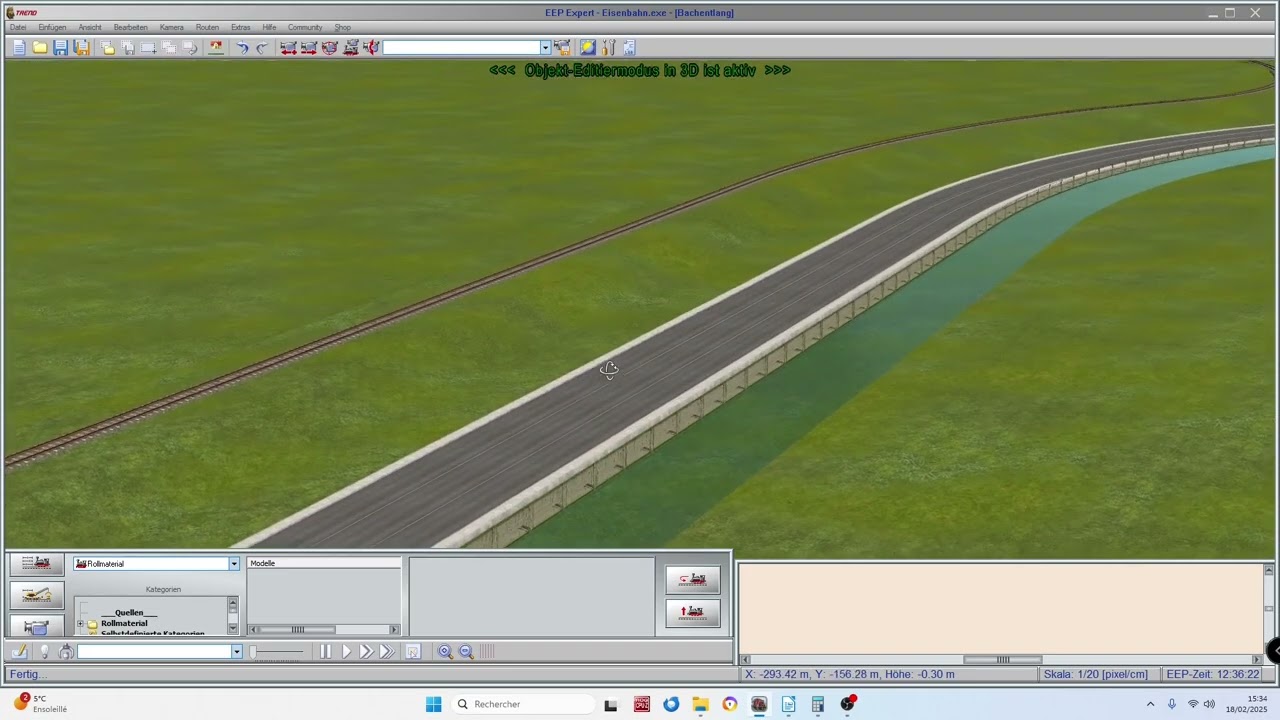The image size is (1280, 720).
Task: Open the Einfügen menu
Action: (52, 27)
